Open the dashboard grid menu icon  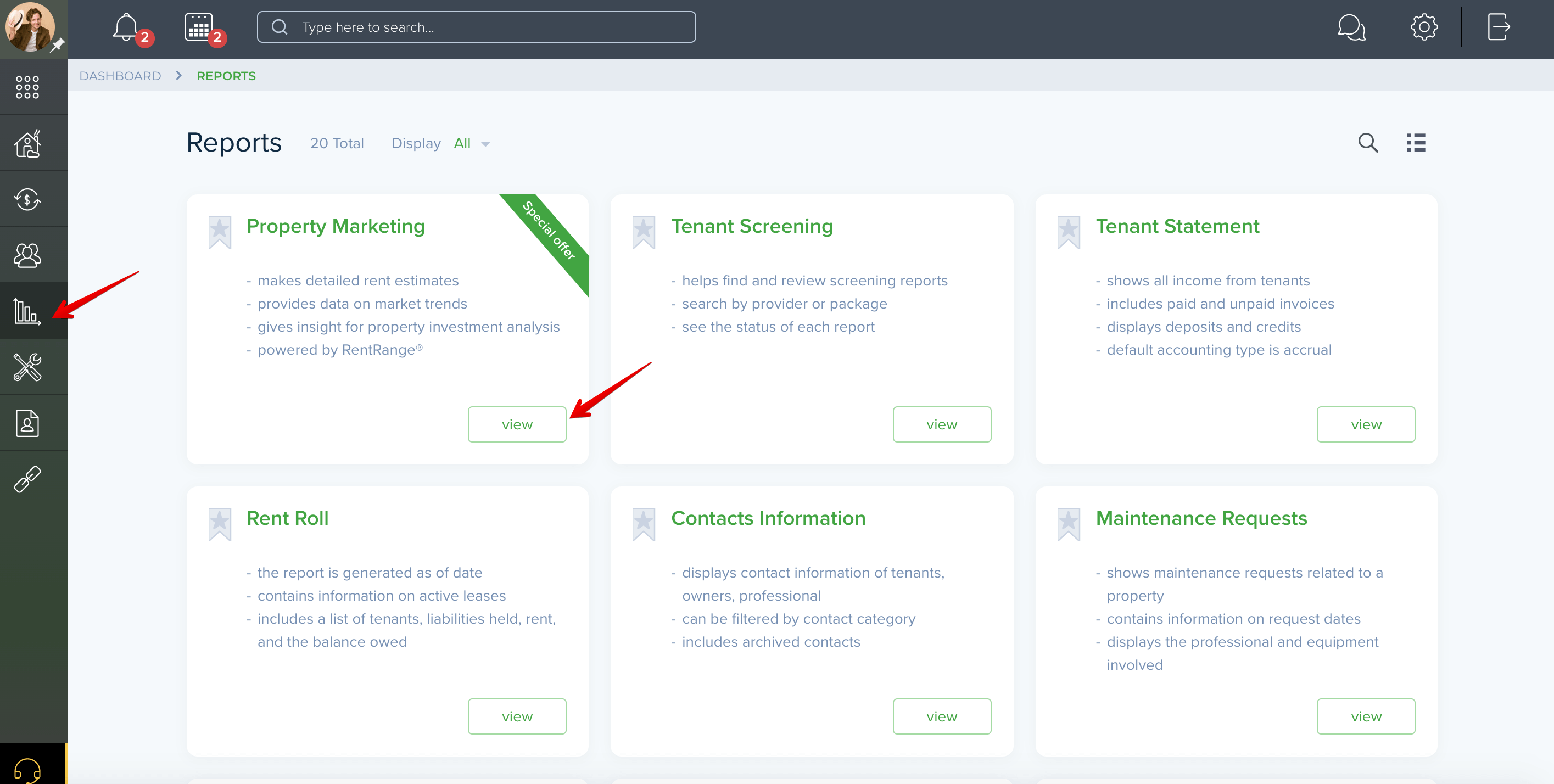(x=28, y=87)
